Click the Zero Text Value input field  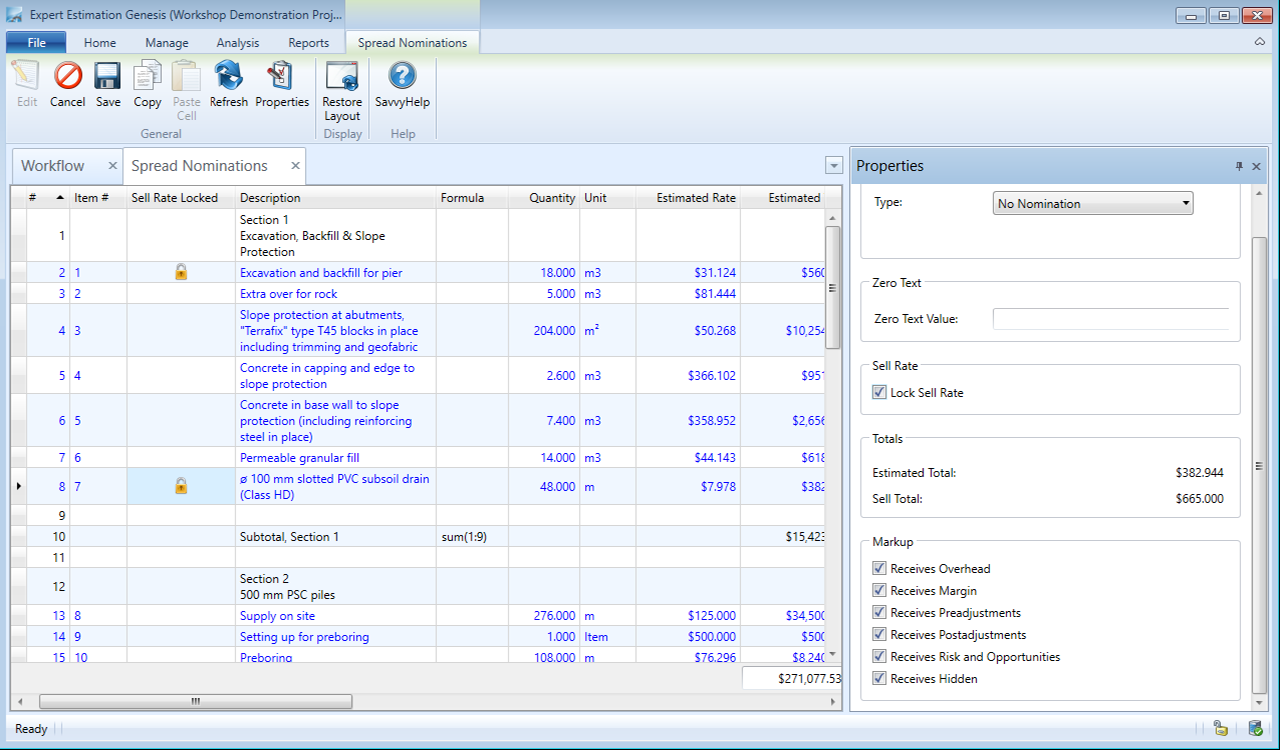point(1110,319)
